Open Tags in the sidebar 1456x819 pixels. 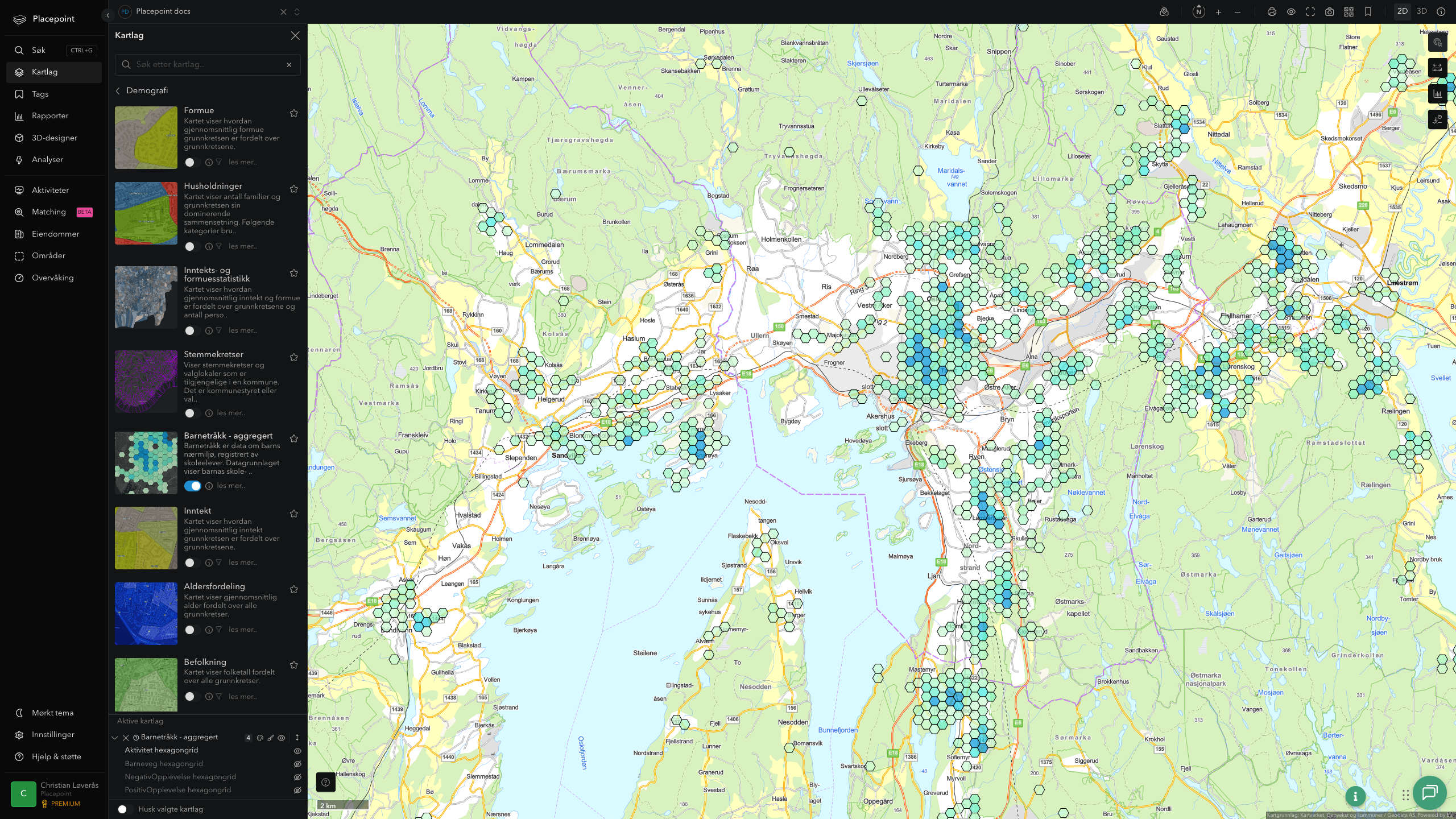coord(54,94)
